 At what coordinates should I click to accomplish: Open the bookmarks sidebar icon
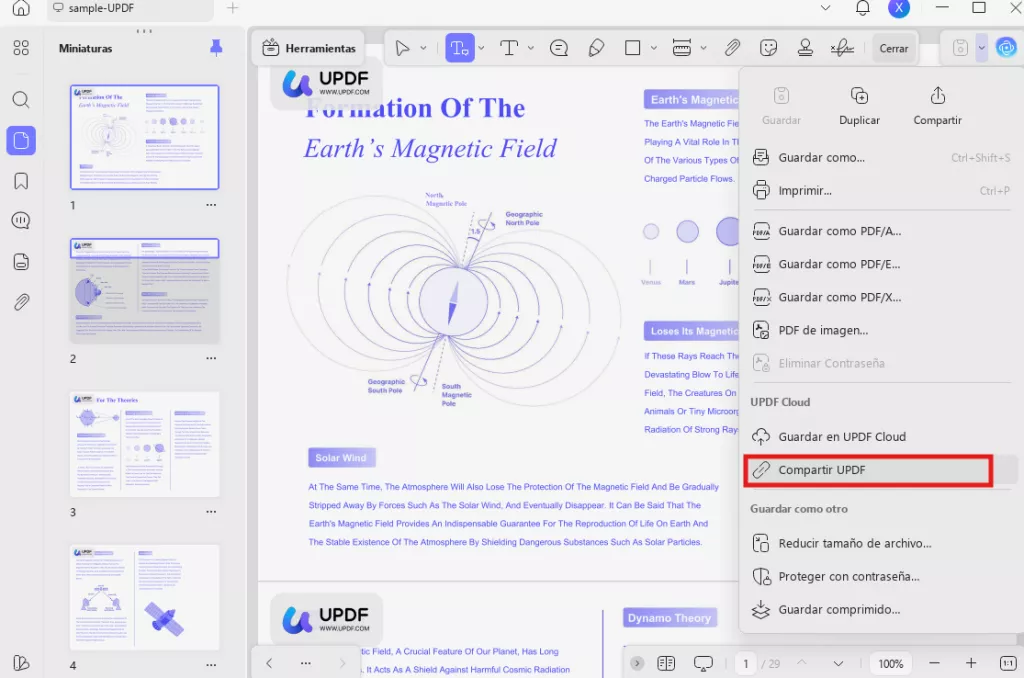(21, 181)
